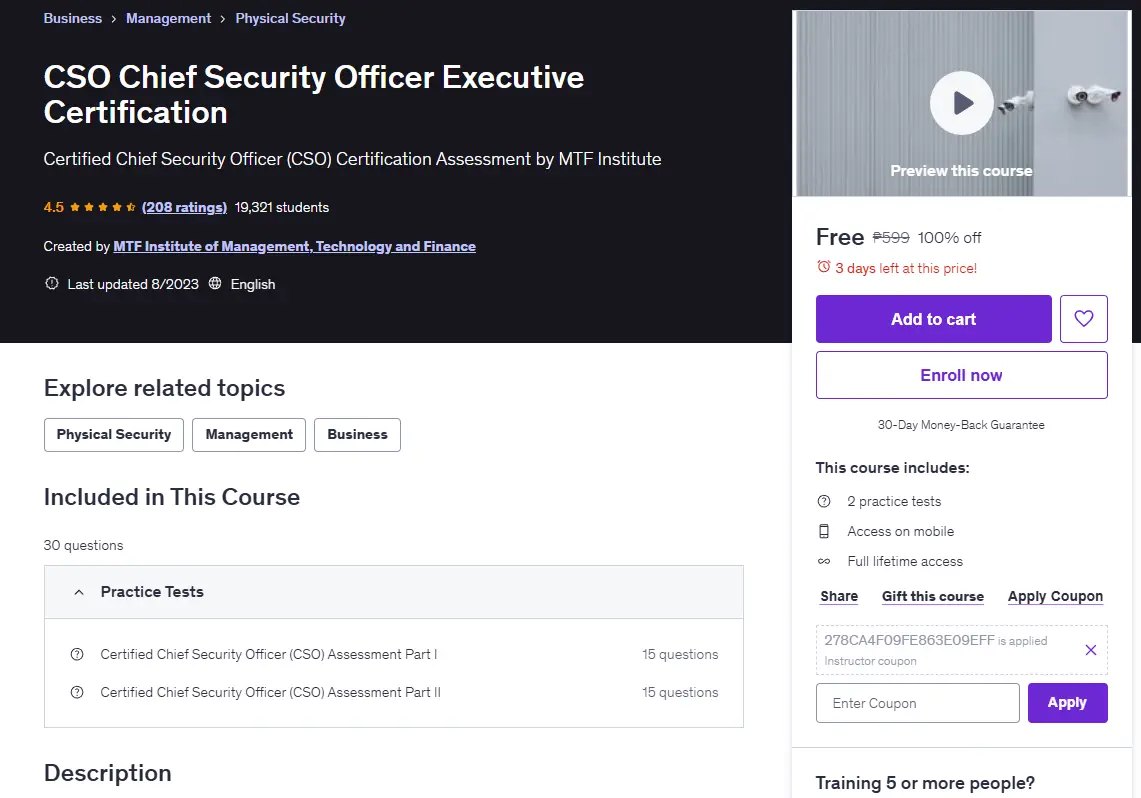Select the Business topic tag
1141x798 pixels.
pos(357,434)
